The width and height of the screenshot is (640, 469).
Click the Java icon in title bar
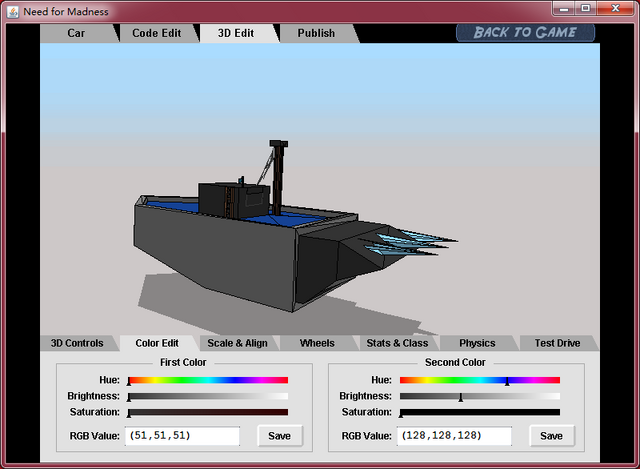click(x=13, y=11)
